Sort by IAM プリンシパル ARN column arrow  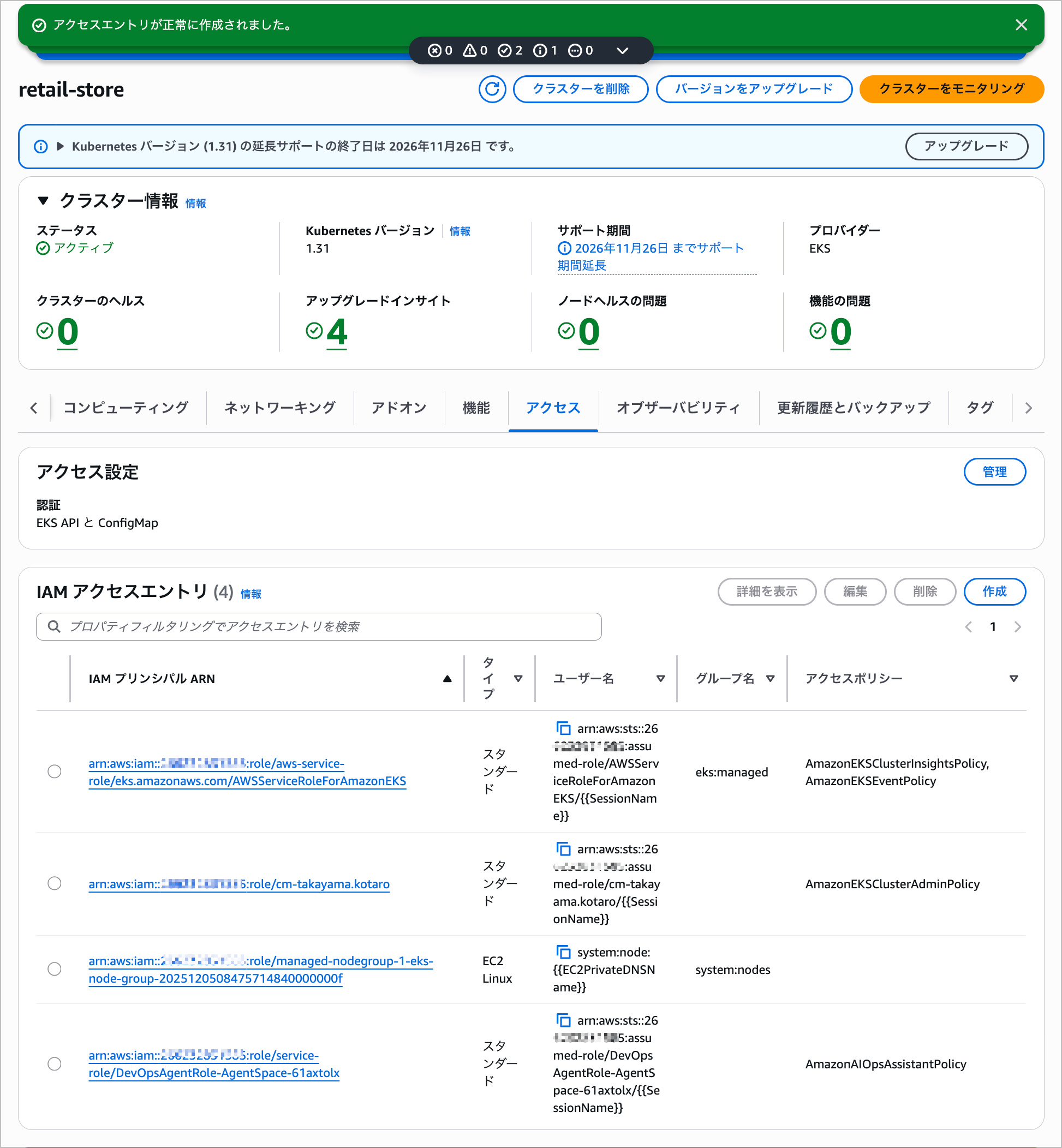(x=447, y=679)
